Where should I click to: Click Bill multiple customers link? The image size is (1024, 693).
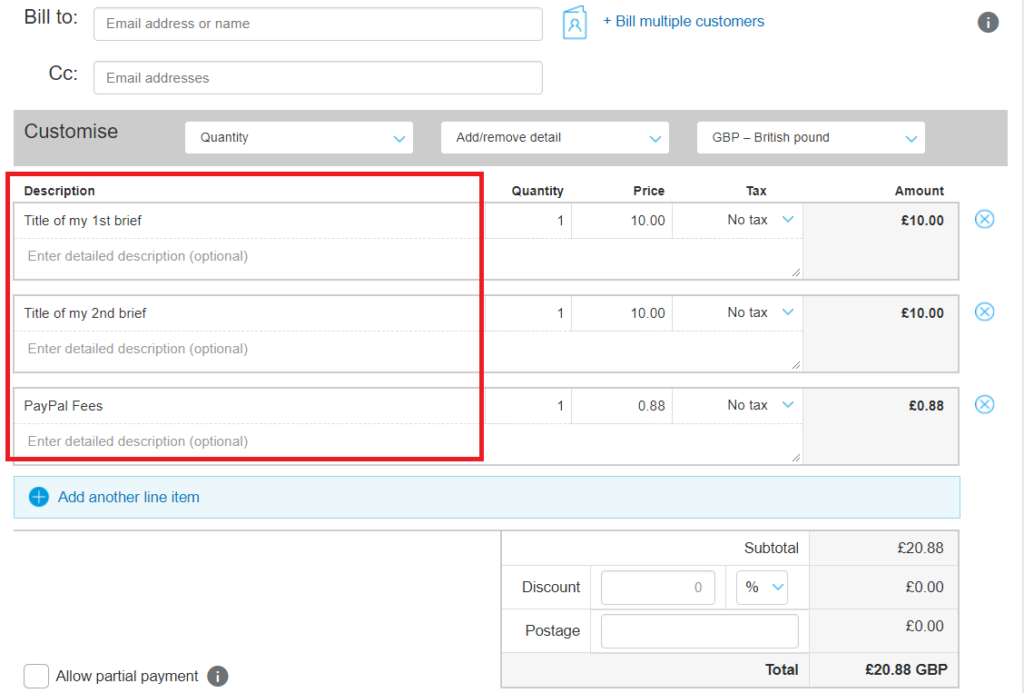coord(683,22)
